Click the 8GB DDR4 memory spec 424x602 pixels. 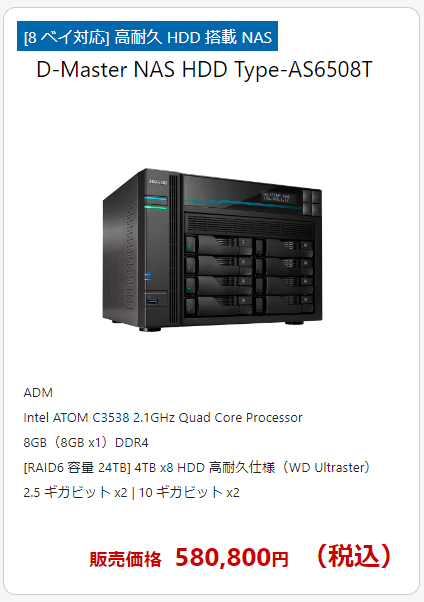(86, 442)
